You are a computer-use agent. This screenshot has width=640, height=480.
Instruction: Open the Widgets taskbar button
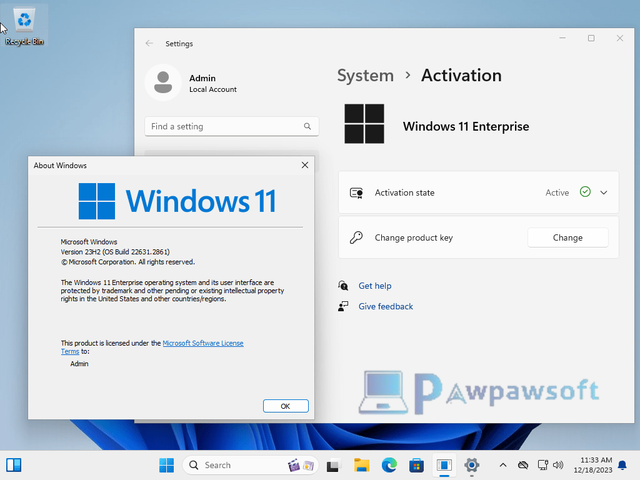point(13,465)
